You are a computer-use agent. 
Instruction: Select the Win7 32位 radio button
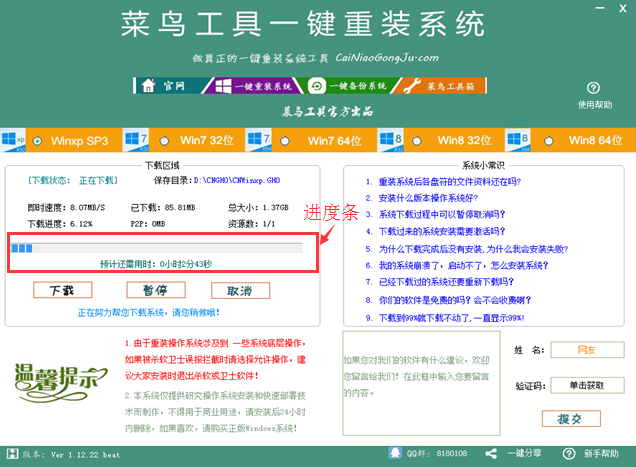pos(164,141)
